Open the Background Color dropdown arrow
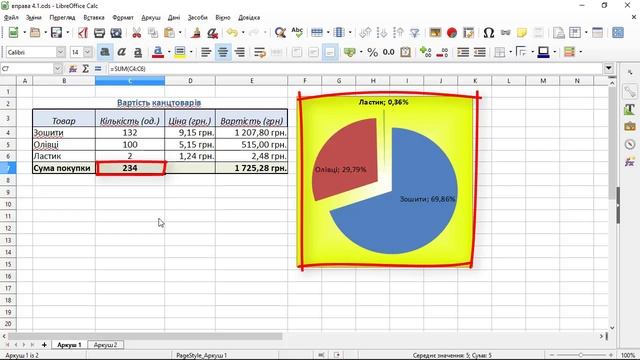The image size is (640, 360). click(191, 52)
